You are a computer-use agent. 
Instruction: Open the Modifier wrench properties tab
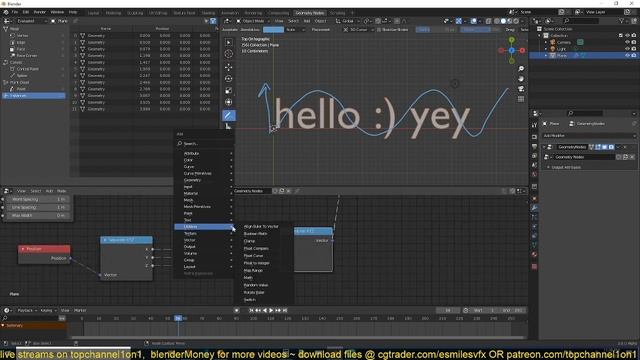534,208
